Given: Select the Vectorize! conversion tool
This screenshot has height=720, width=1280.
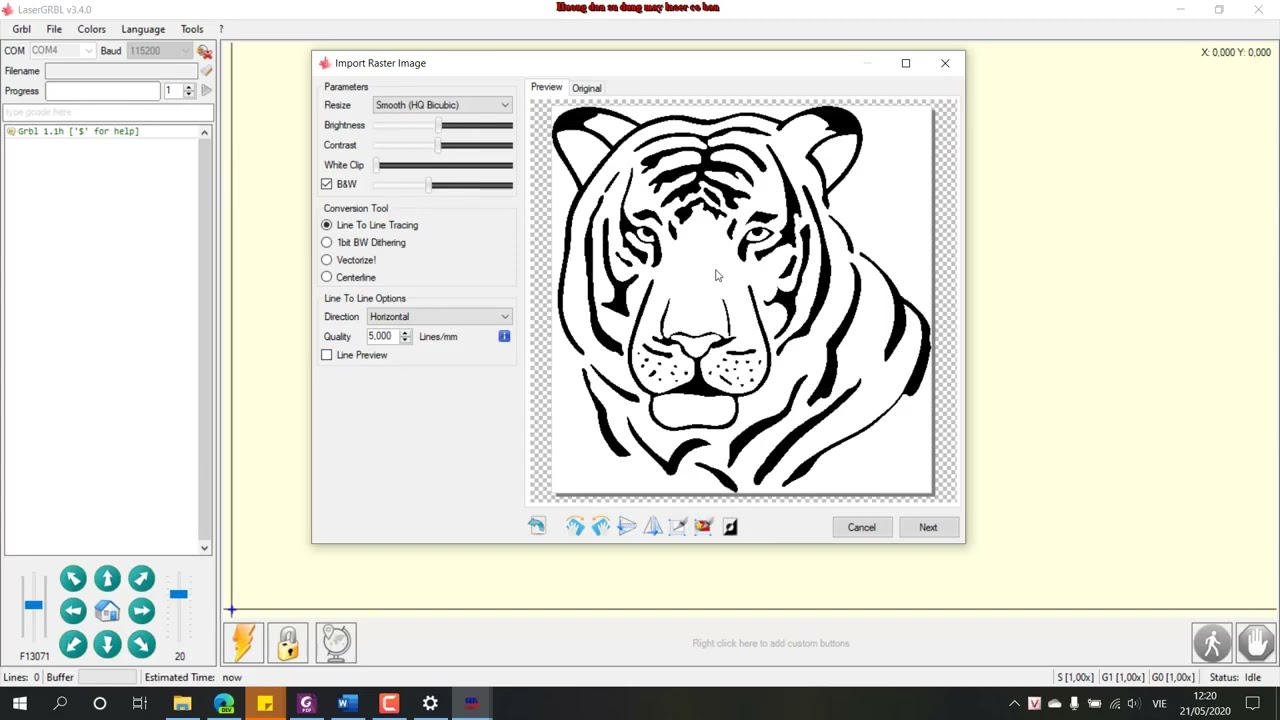Looking at the screenshot, I should point(326,260).
